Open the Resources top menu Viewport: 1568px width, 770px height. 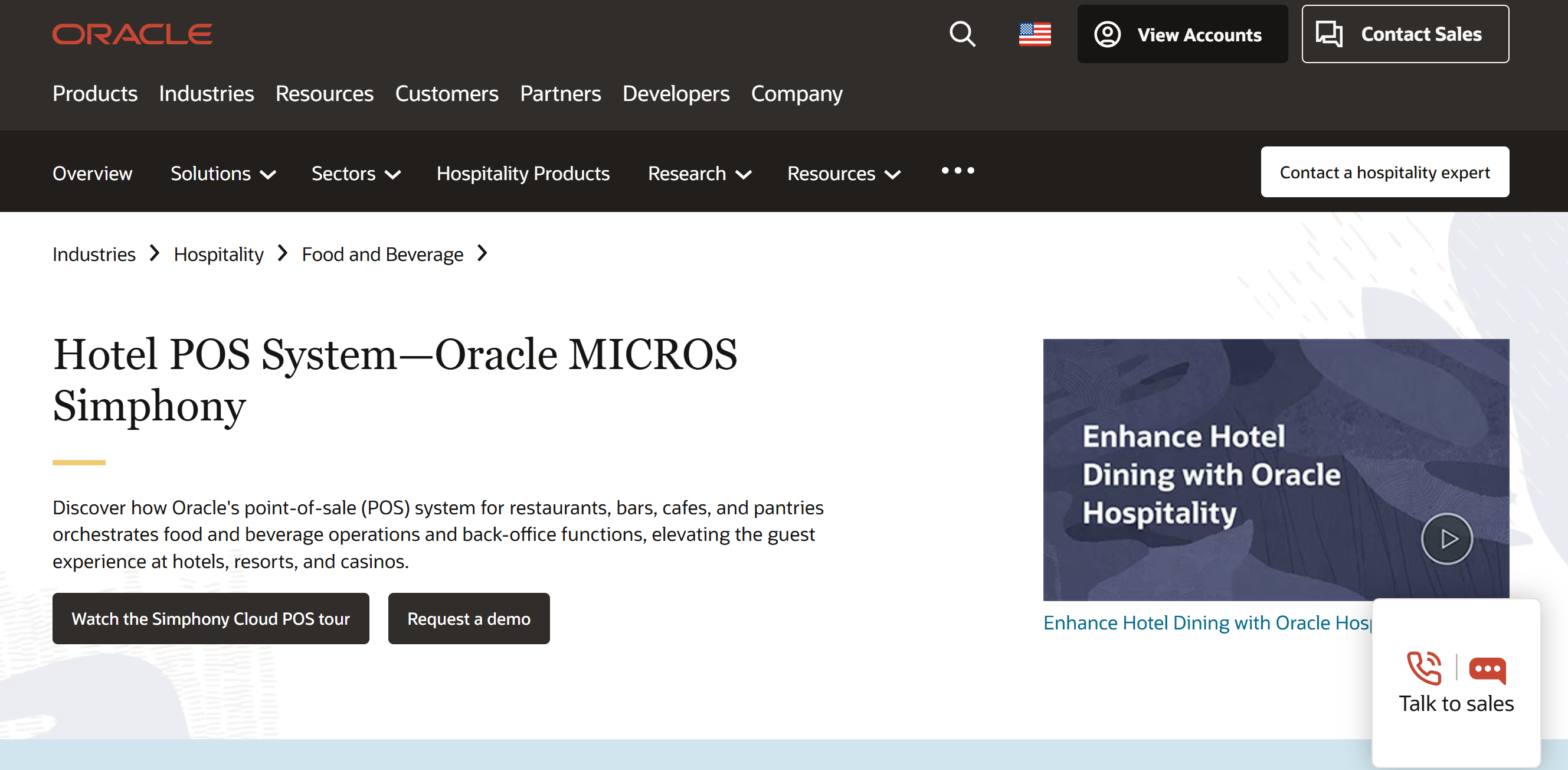point(325,93)
